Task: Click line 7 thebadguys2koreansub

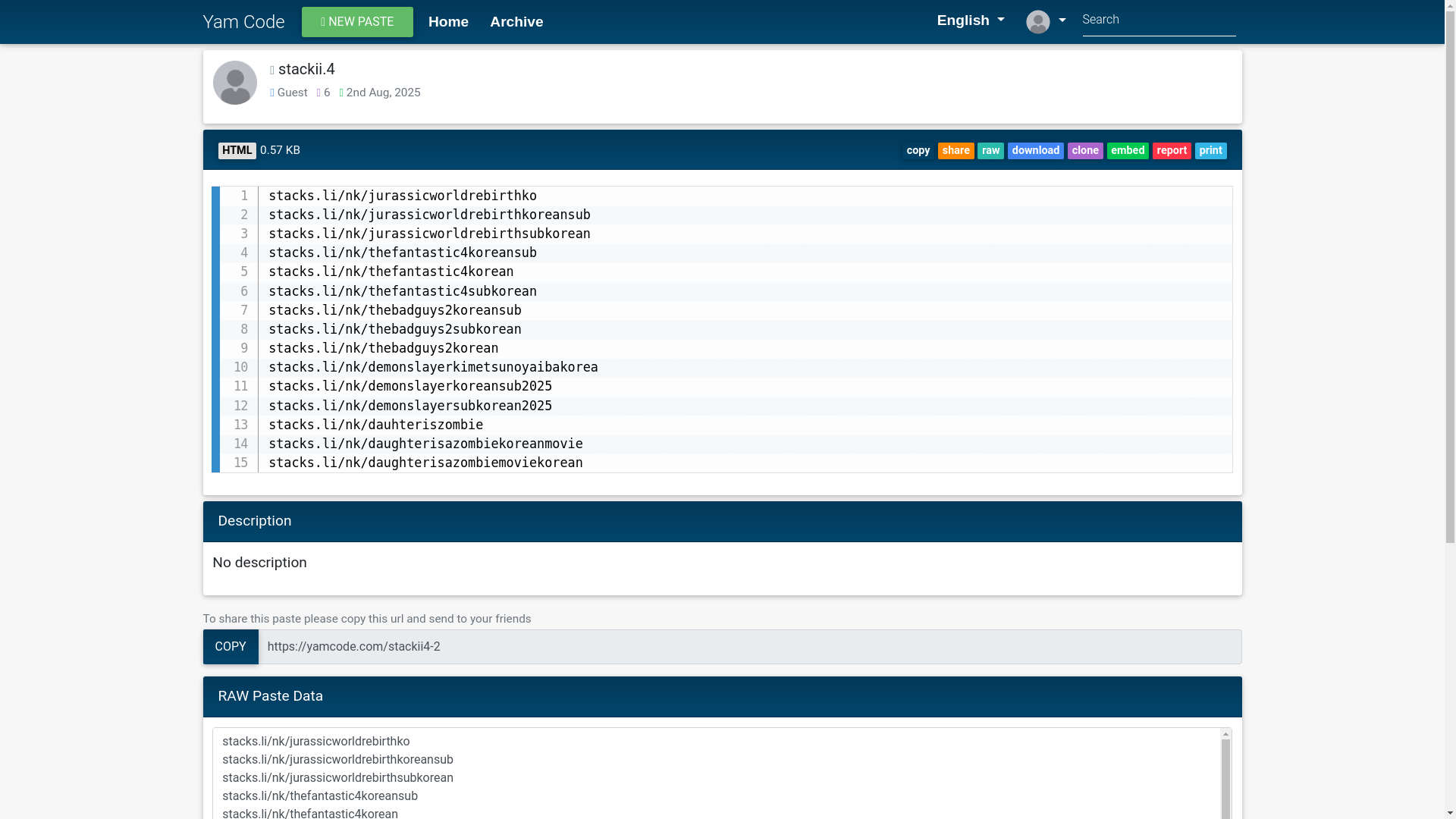Action: pyautogui.click(x=395, y=310)
